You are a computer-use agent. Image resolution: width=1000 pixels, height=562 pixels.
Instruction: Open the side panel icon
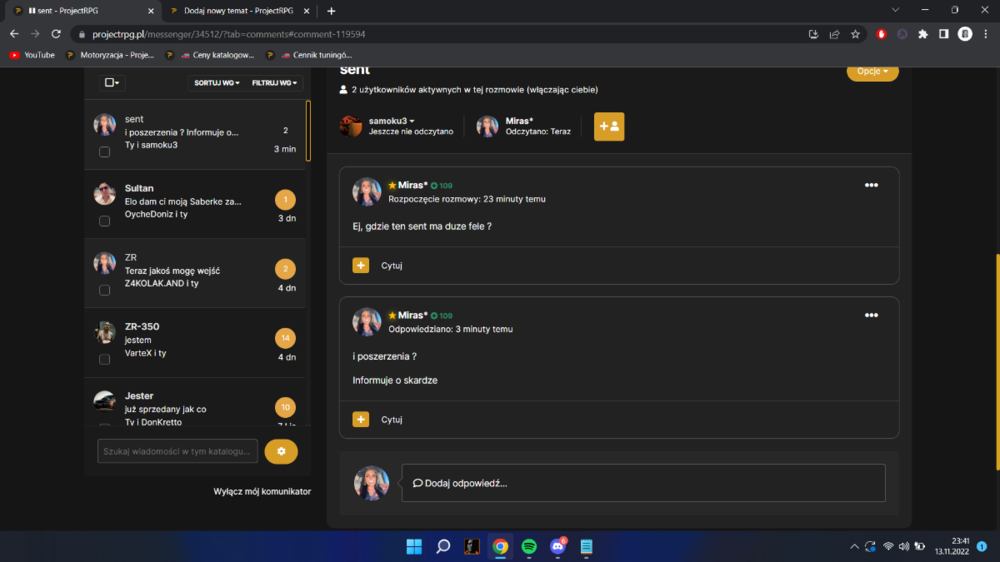[x=944, y=34]
